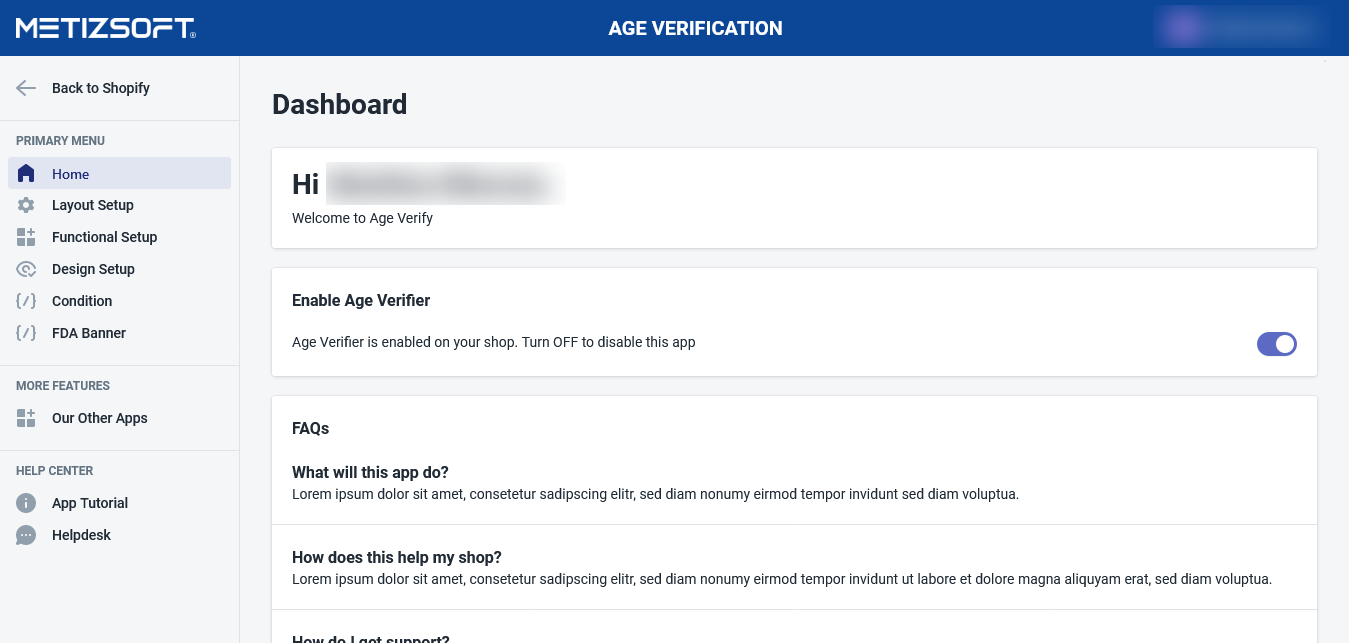
Task: Click the App Tutorial info icon
Action: tap(26, 503)
